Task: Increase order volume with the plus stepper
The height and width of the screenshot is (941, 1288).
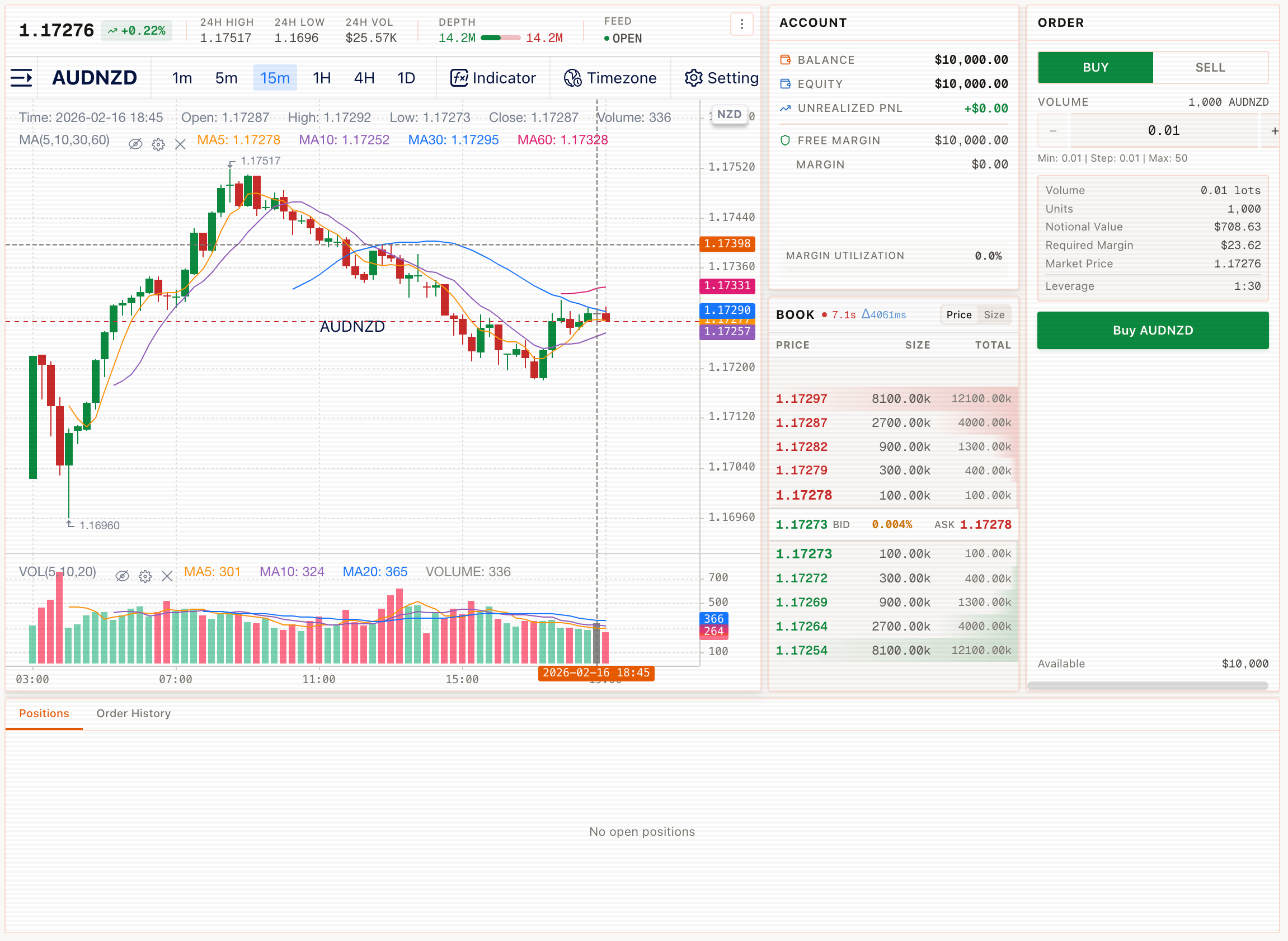Action: [x=1275, y=130]
